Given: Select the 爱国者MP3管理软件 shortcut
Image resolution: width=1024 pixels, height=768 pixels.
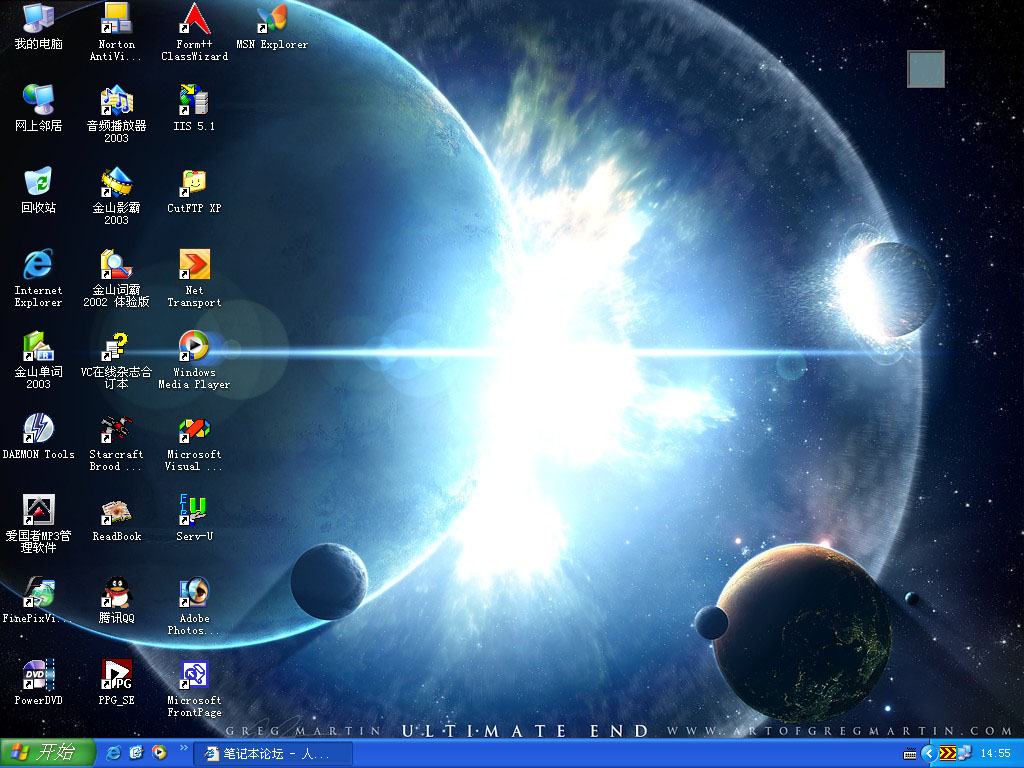Looking at the screenshot, I should point(39,524).
